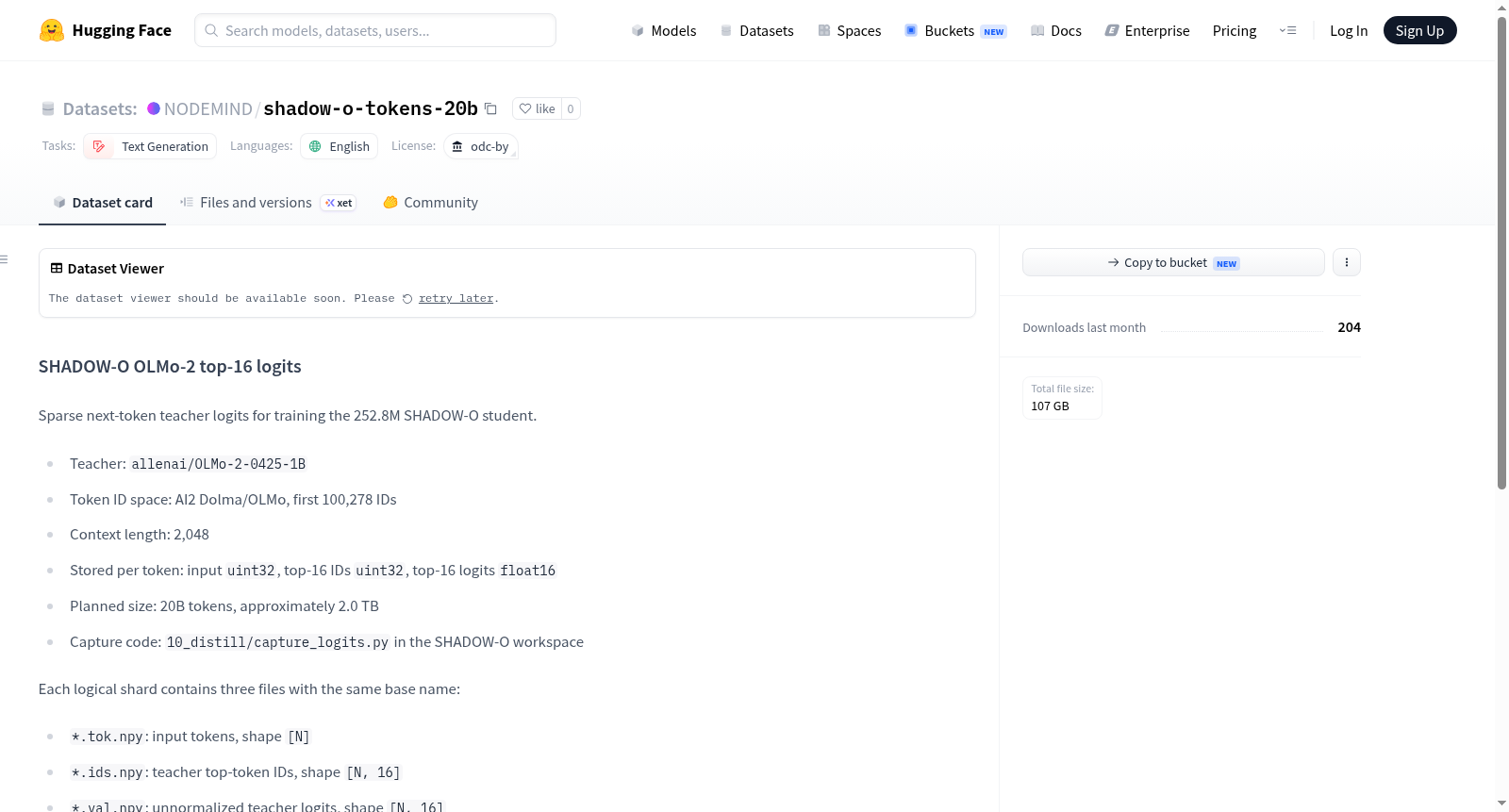Viewport: 1509px width, 812px height.
Task: Copy dataset name with the copy icon
Action: [x=490, y=108]
